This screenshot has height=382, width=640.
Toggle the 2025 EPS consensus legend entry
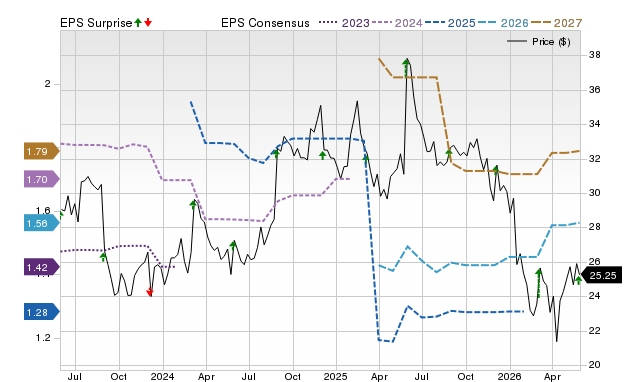pyautogui.click(x=450, y=23)
